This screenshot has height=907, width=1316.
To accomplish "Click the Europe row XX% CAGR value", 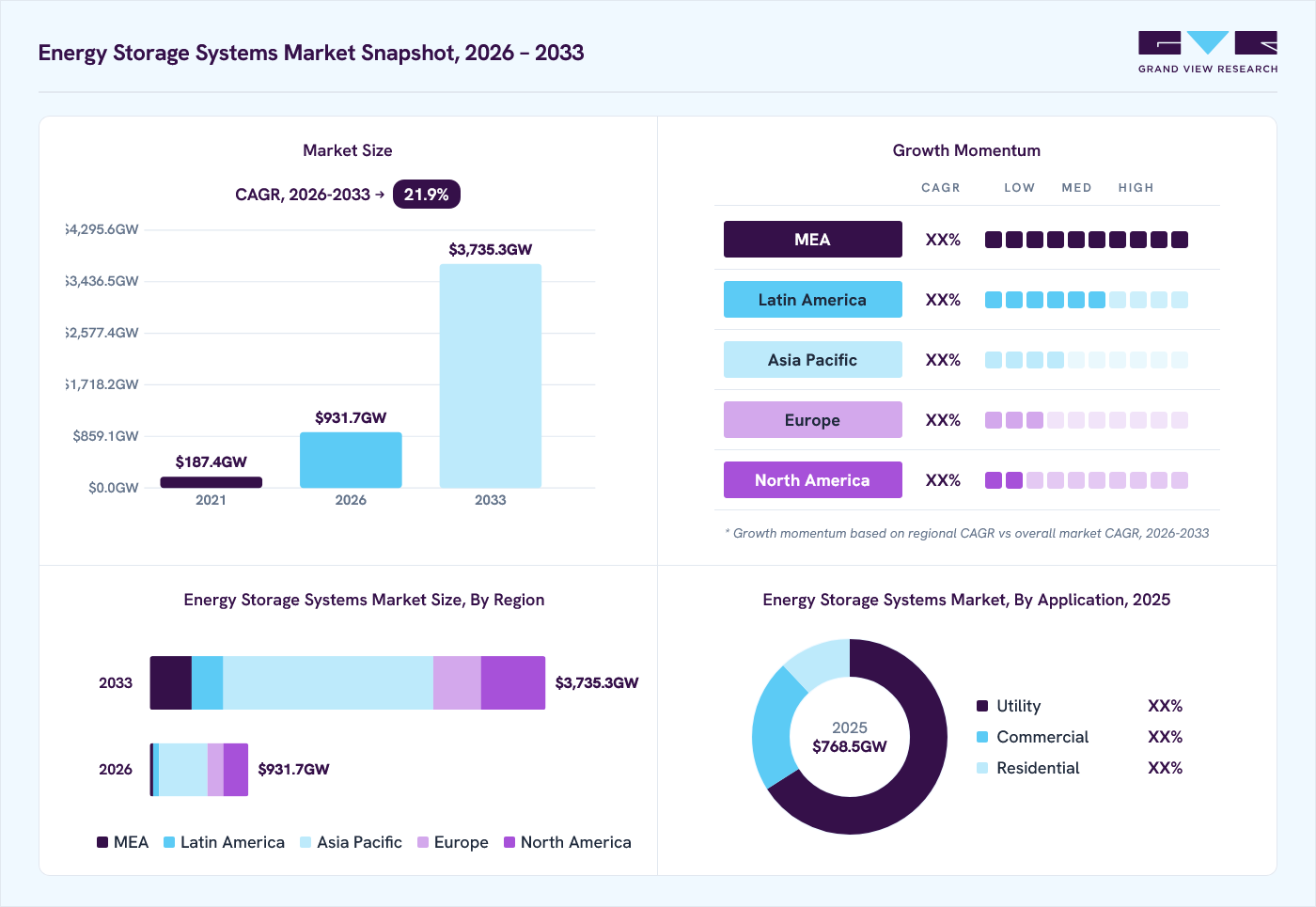I will click(x=943, y=420).
